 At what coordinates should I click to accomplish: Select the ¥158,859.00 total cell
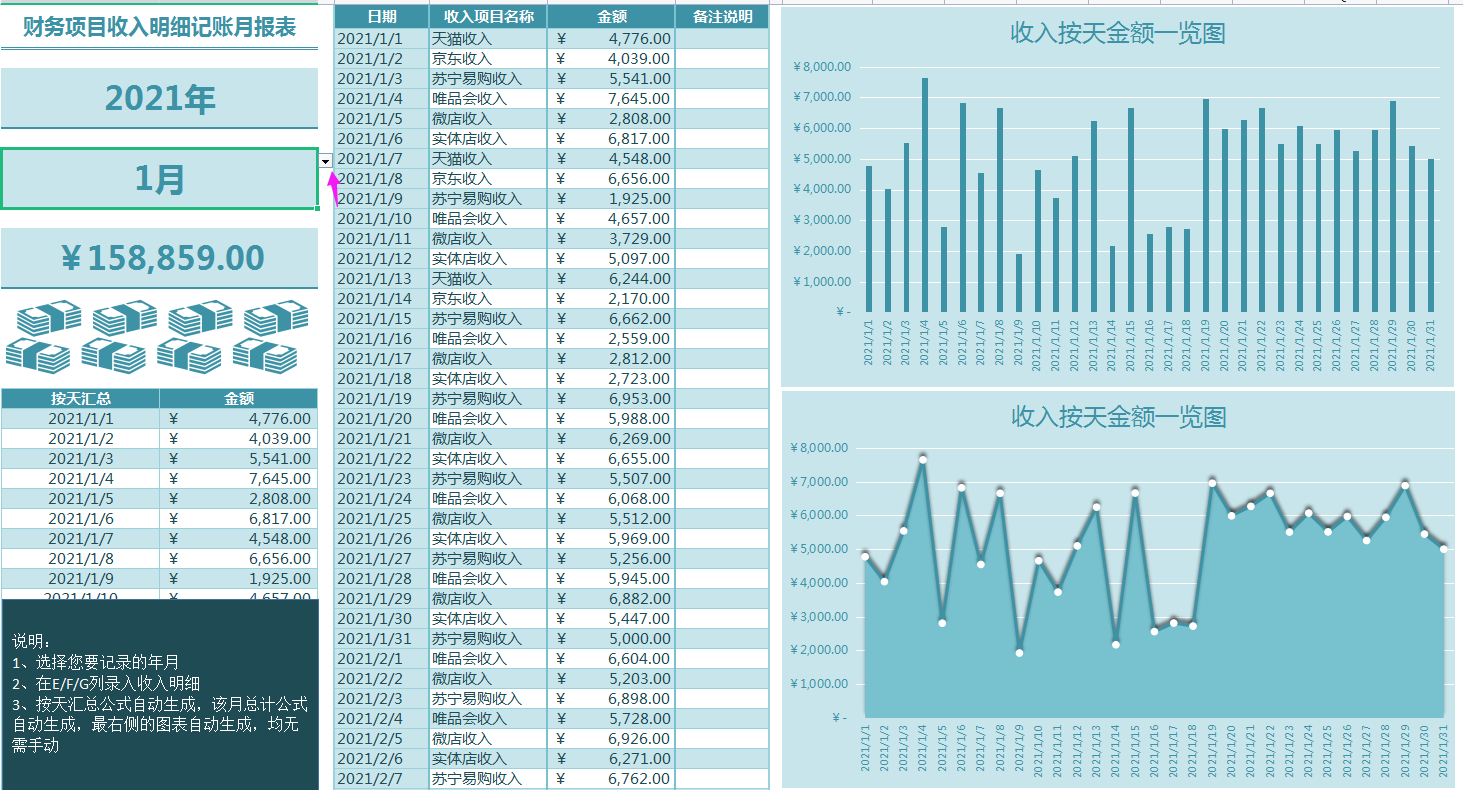click(160, 258)
